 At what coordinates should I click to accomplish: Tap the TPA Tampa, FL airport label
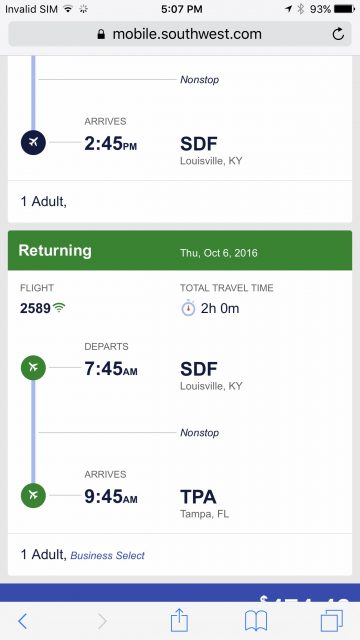(x=204, y=504)
